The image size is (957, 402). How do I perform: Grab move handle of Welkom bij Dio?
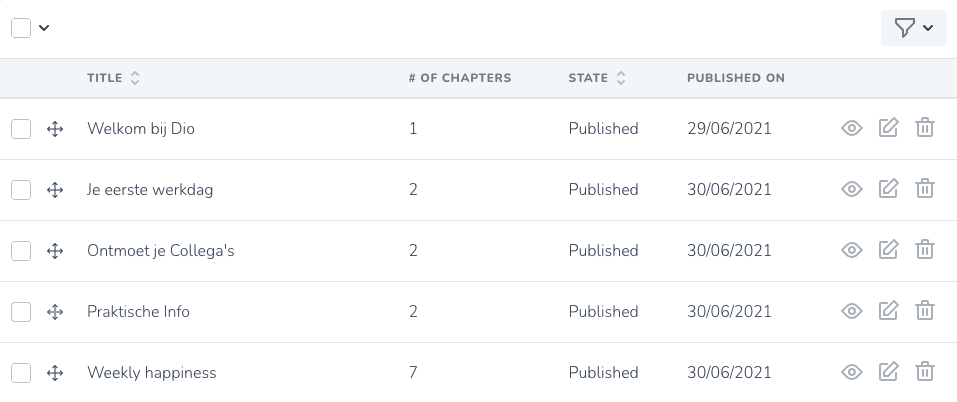click(55, 129)
